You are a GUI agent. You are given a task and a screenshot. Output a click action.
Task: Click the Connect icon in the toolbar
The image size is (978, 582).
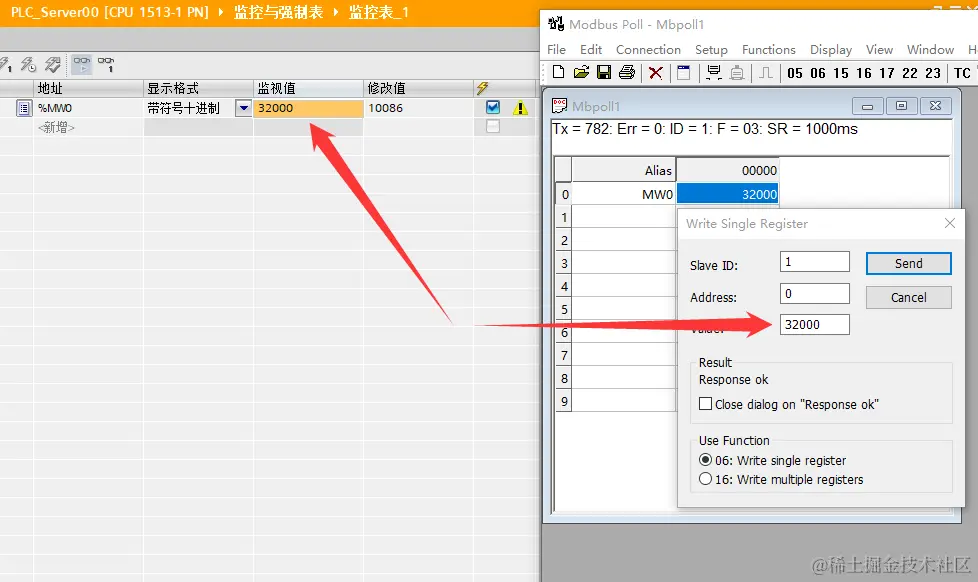click(714, 73)
